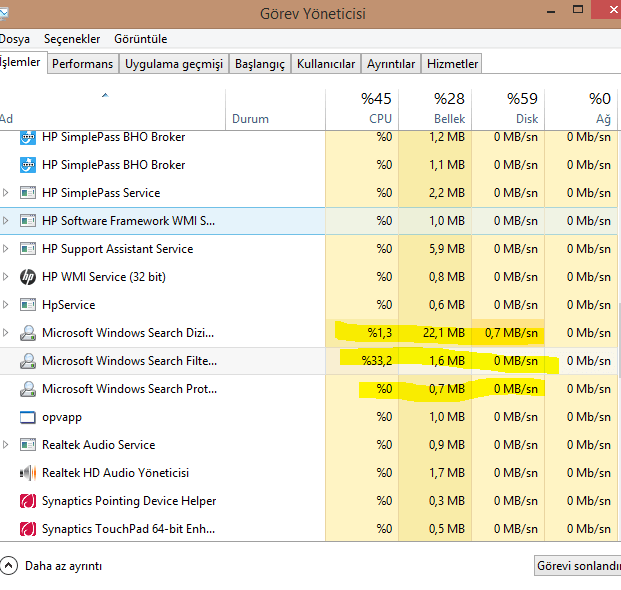Switch to the Uygulama geçmişi tab
Viewport: 621px width, 590px height.
pyautogui.click(x=174, y=64)
